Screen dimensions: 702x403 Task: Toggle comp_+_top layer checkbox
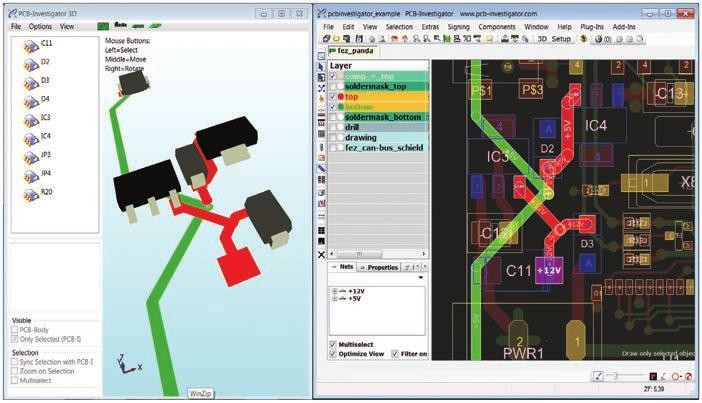pyautogui.click(x=333, y=76)
